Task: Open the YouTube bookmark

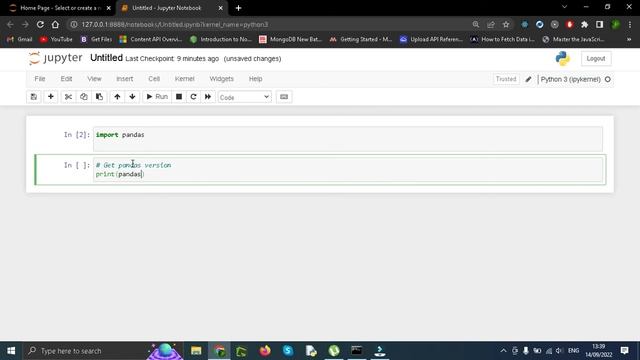Action: [x=56, y=39]
